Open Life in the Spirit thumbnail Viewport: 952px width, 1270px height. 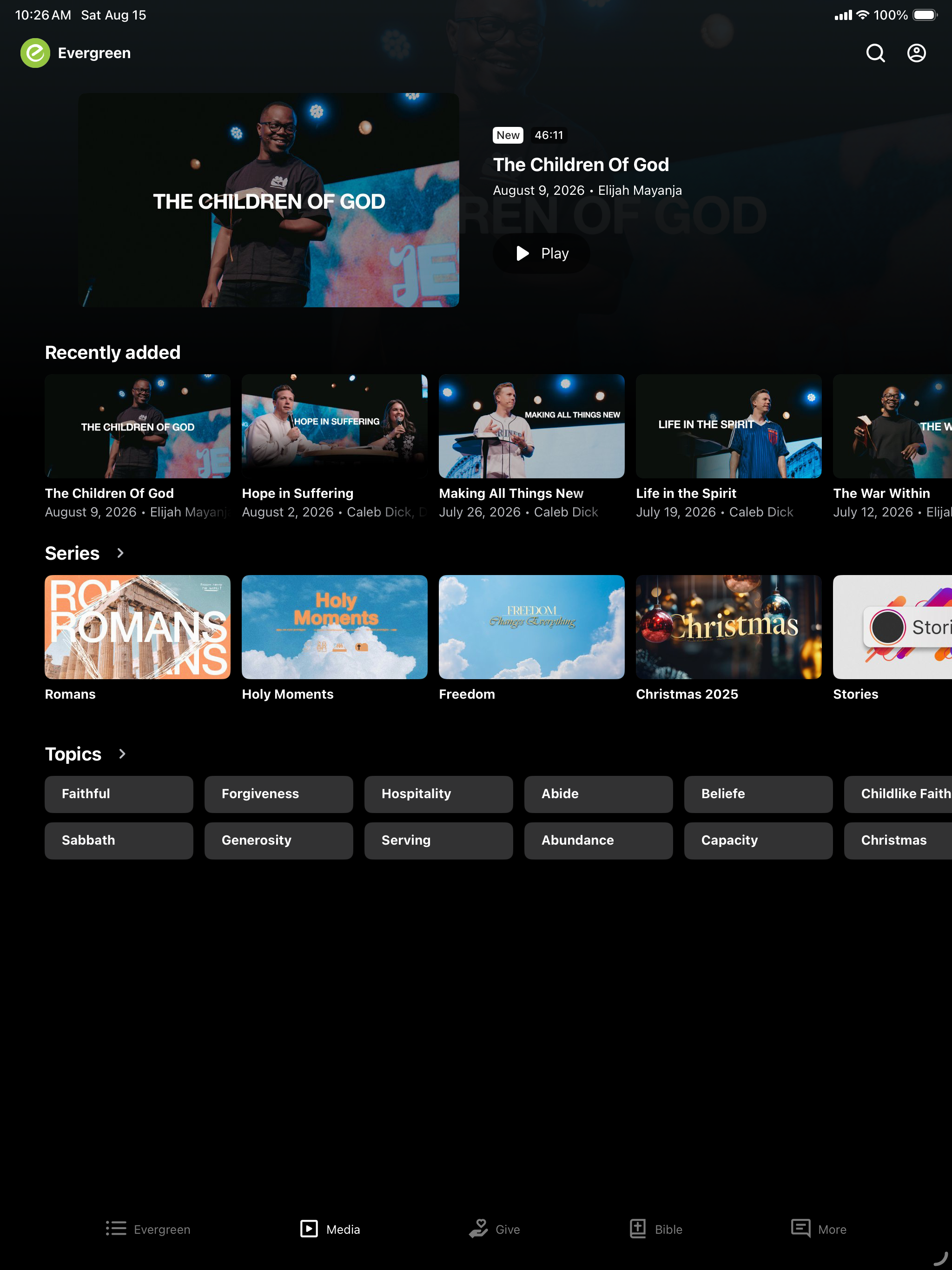(x=728, y=426)
